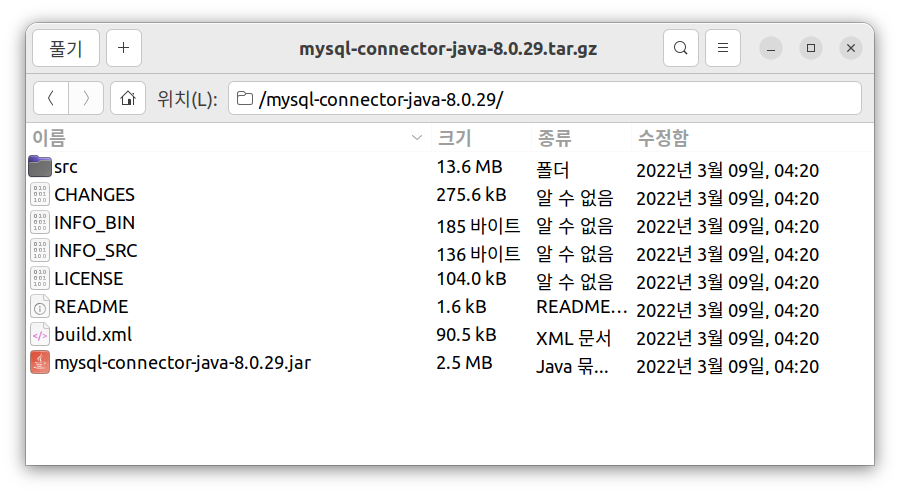Open the hamburger menu button
Viewport: 900px width, 494px height.
(723, 48)
